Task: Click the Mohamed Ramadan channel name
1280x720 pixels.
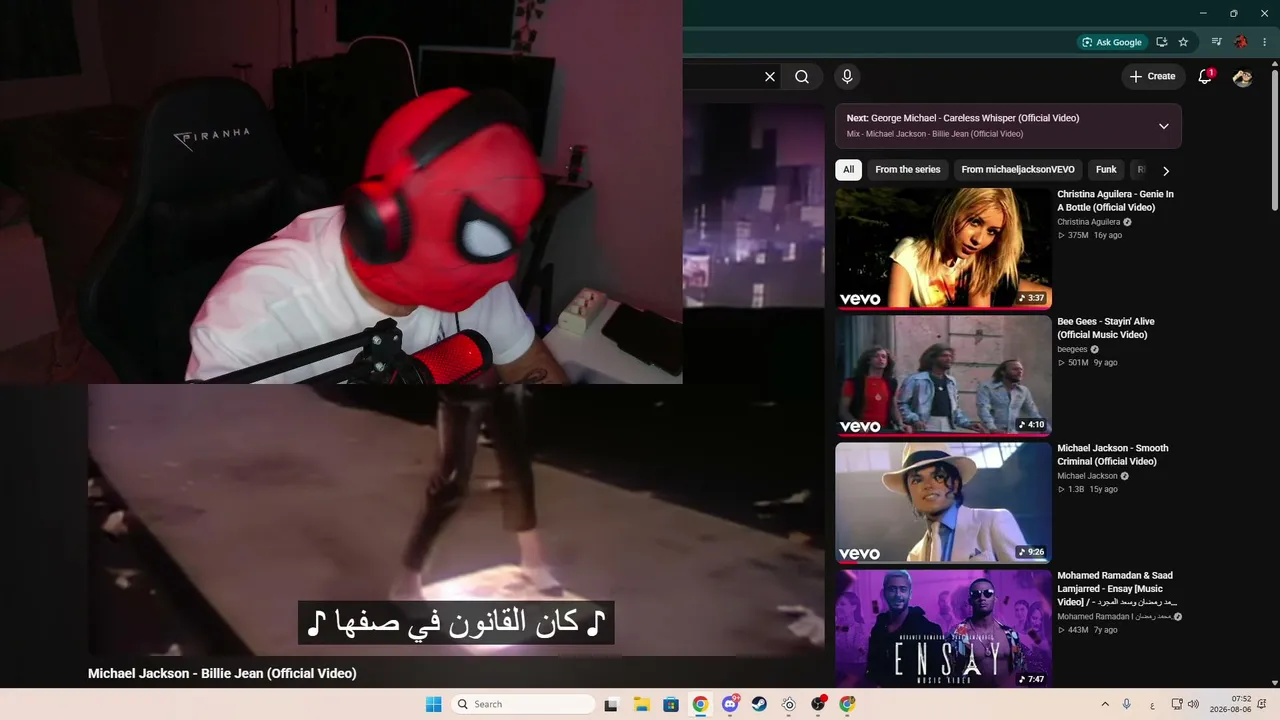Action: pyautogui.click(x=1114, y=617)
